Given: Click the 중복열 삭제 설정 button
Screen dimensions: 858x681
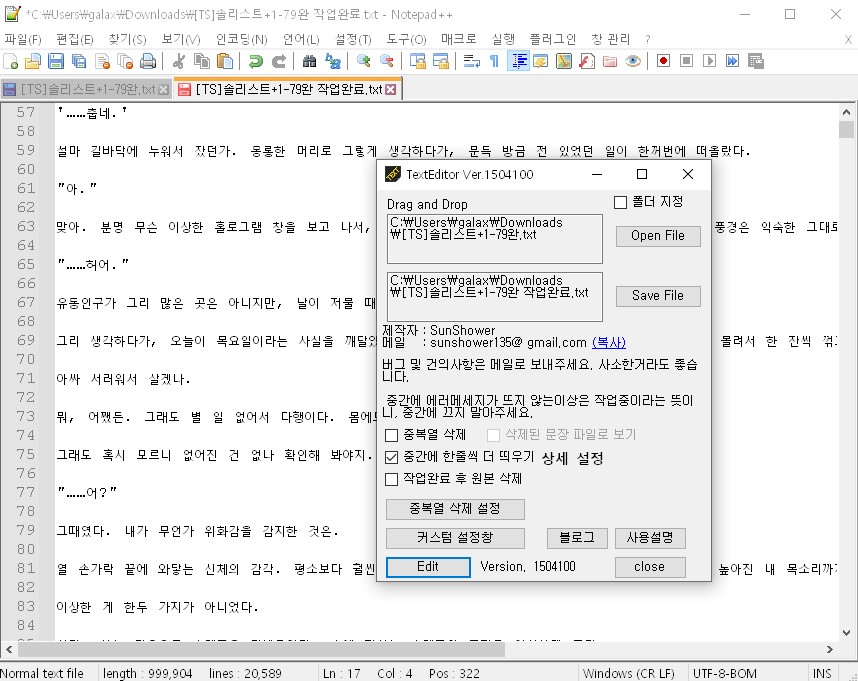Looking at the screenshot, I should point(455,509).
